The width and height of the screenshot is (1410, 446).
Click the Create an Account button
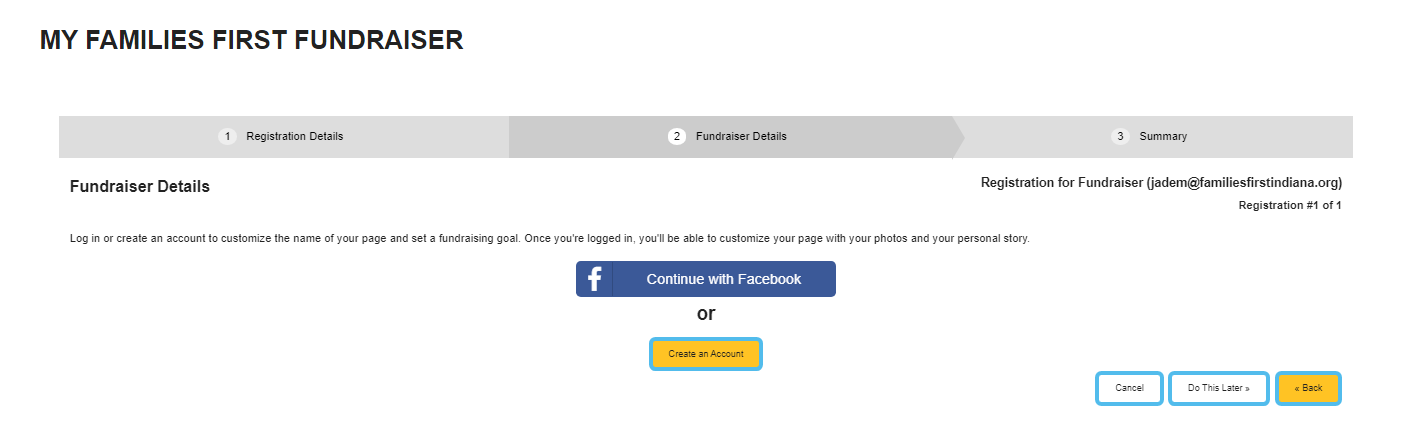(706, 354)
